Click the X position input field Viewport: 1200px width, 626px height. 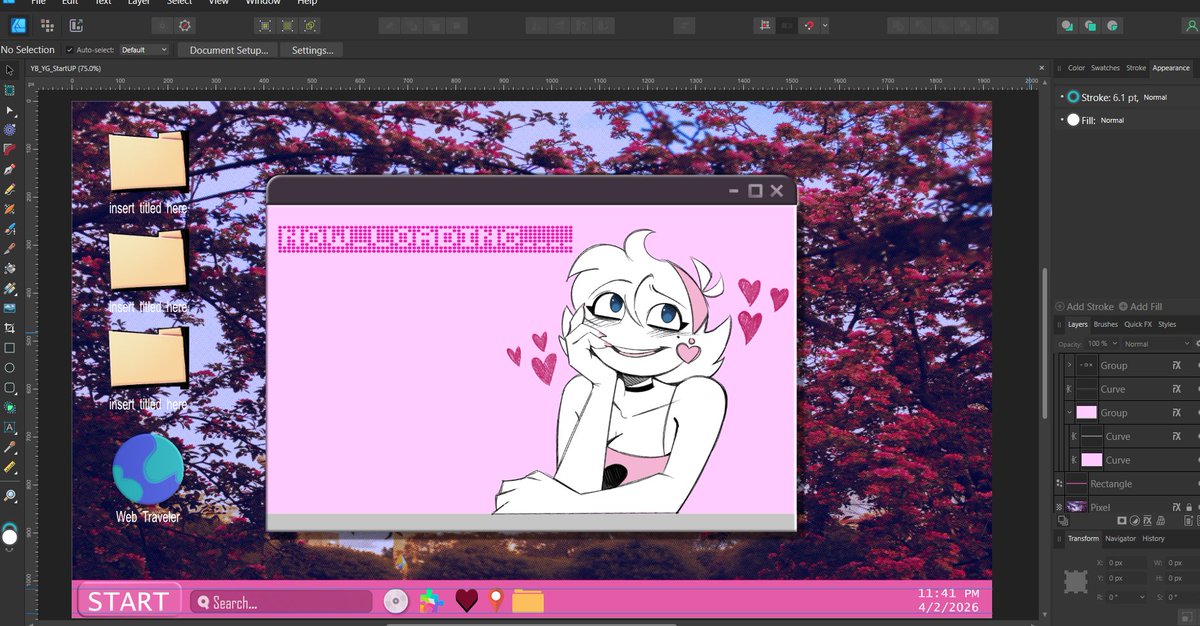[1125, 563]
